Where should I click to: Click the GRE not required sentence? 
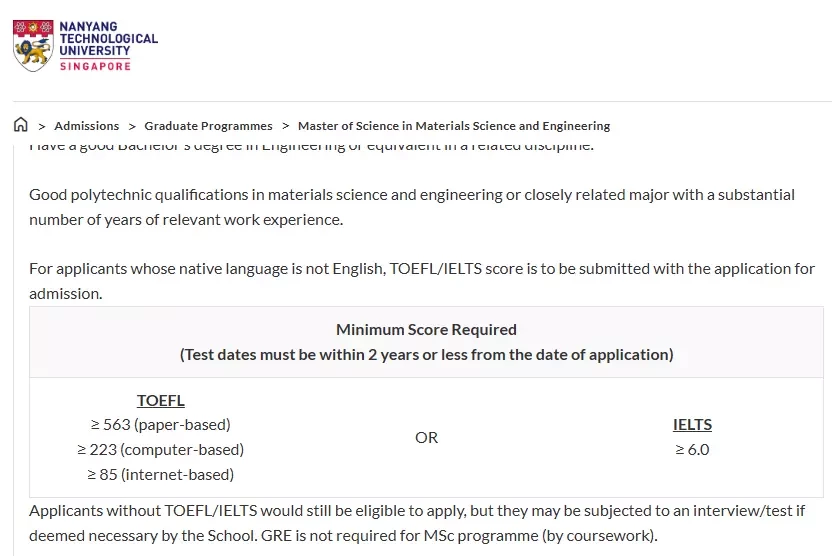[x=459, y=536]
